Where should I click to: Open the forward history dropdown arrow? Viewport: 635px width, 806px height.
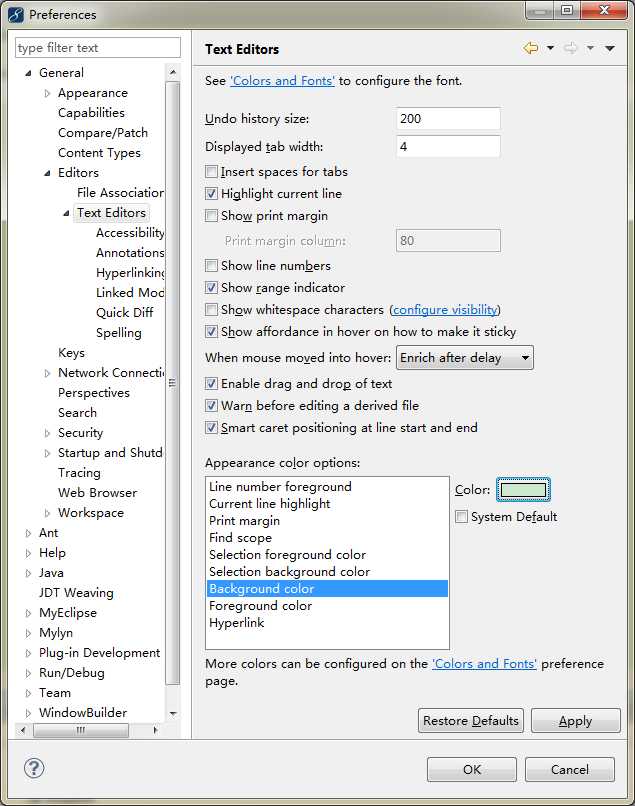coord(590,48)
